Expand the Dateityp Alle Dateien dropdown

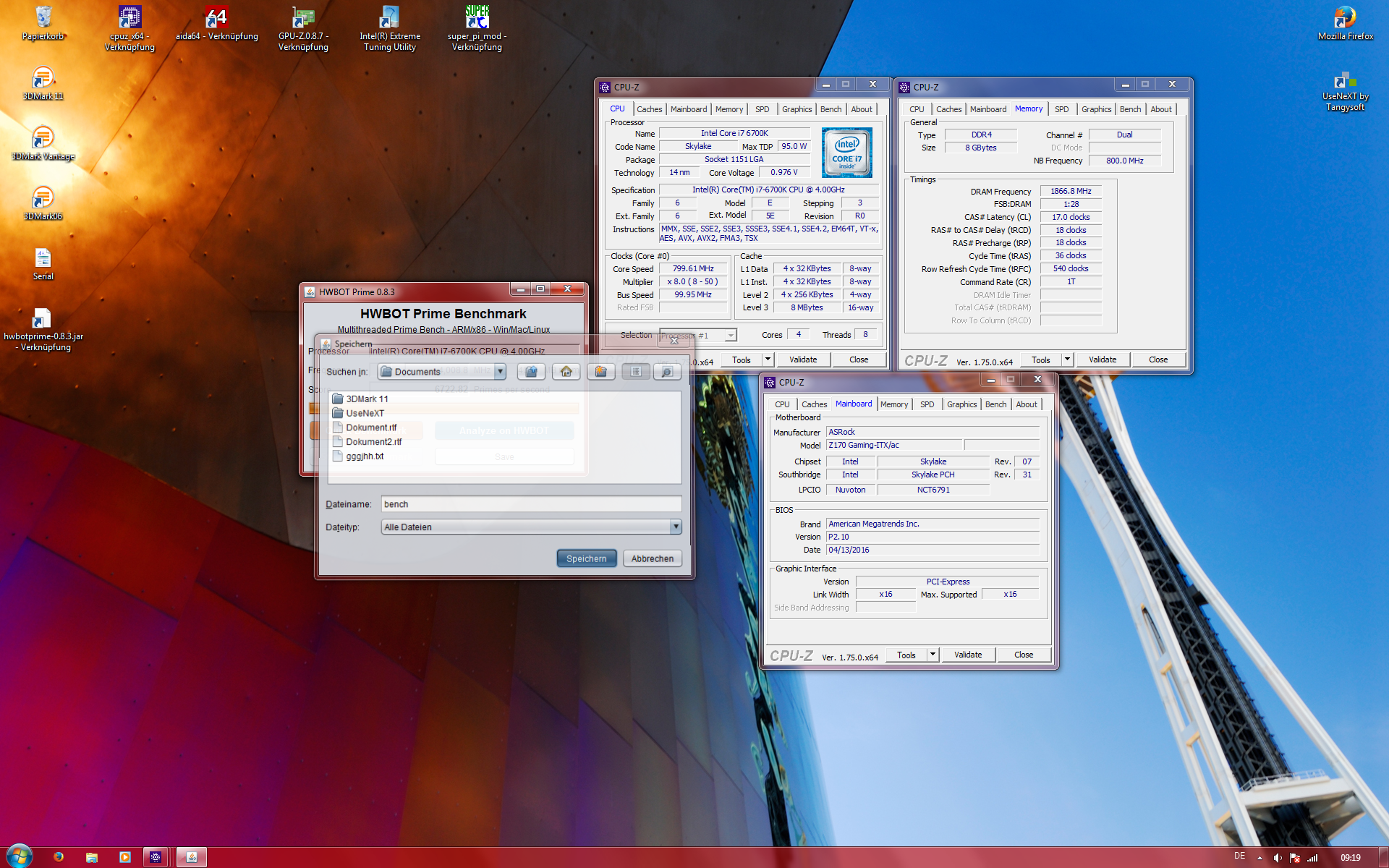(676, 527)
